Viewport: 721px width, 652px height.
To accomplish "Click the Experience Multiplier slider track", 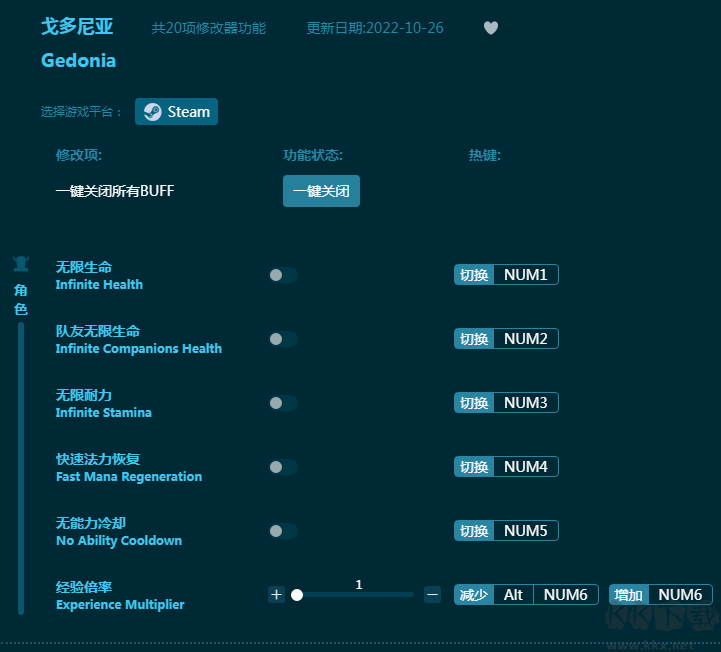I will [x=354, y=595].
